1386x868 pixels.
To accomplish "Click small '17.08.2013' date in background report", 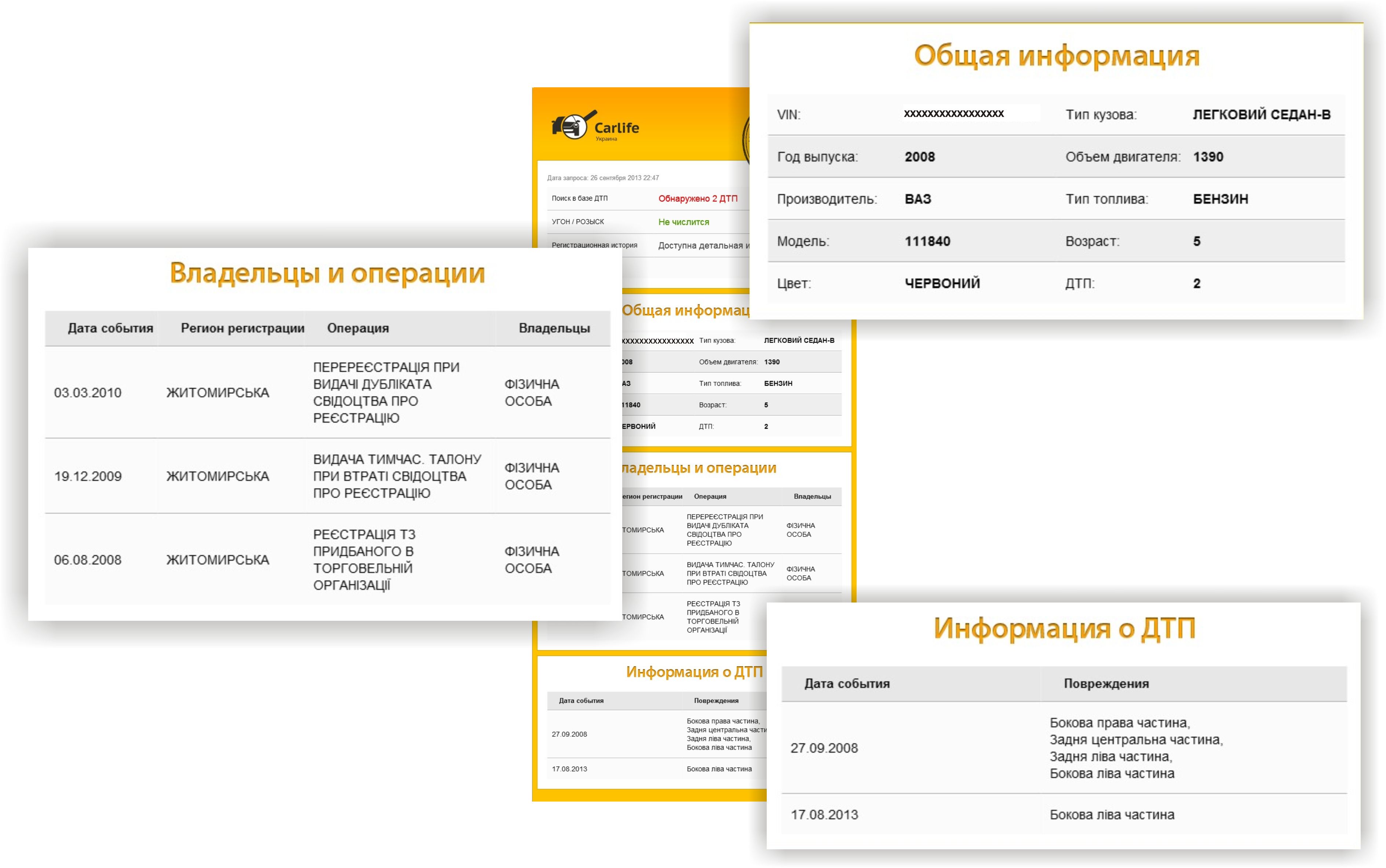I will point(569,769).
